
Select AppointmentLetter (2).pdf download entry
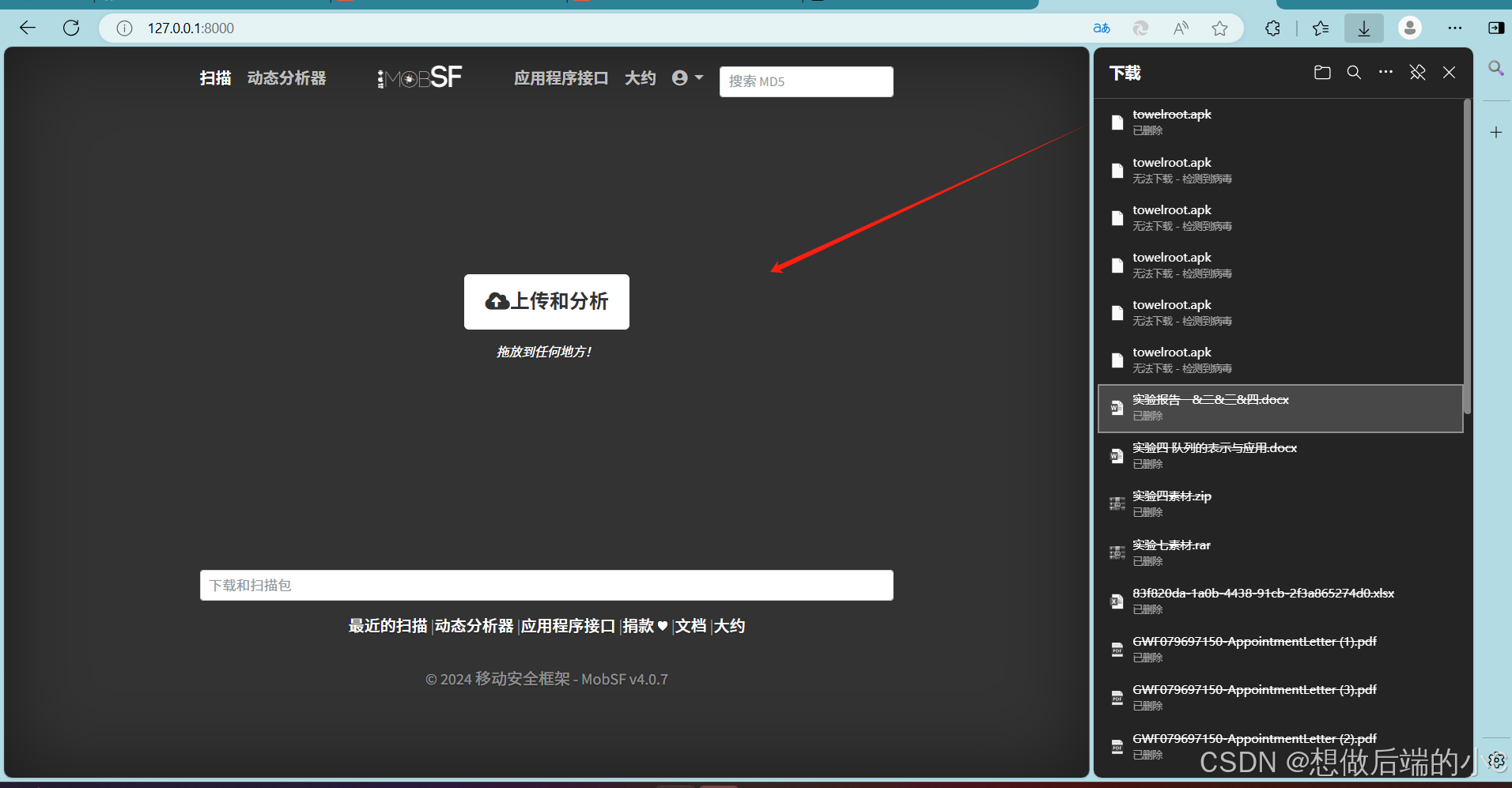(x=1280, y=746)
